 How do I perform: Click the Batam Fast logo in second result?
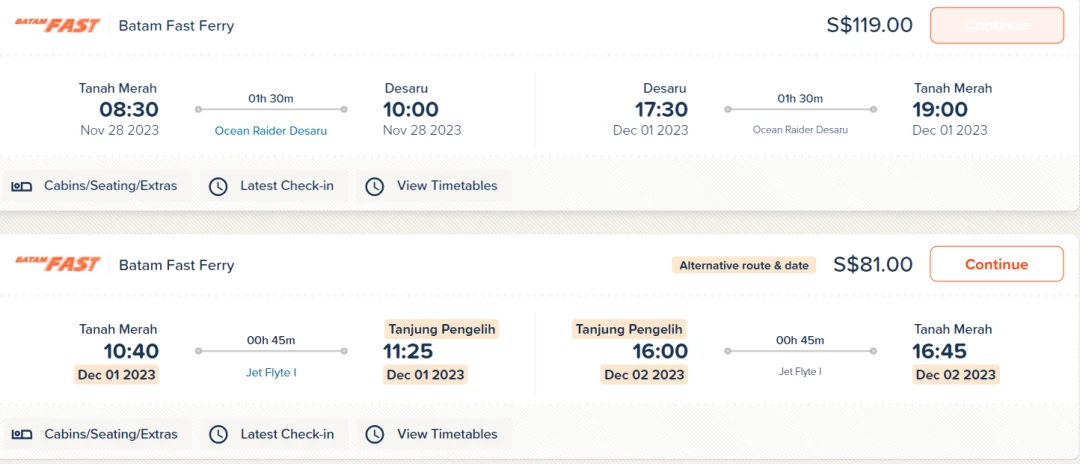[58, 264]
